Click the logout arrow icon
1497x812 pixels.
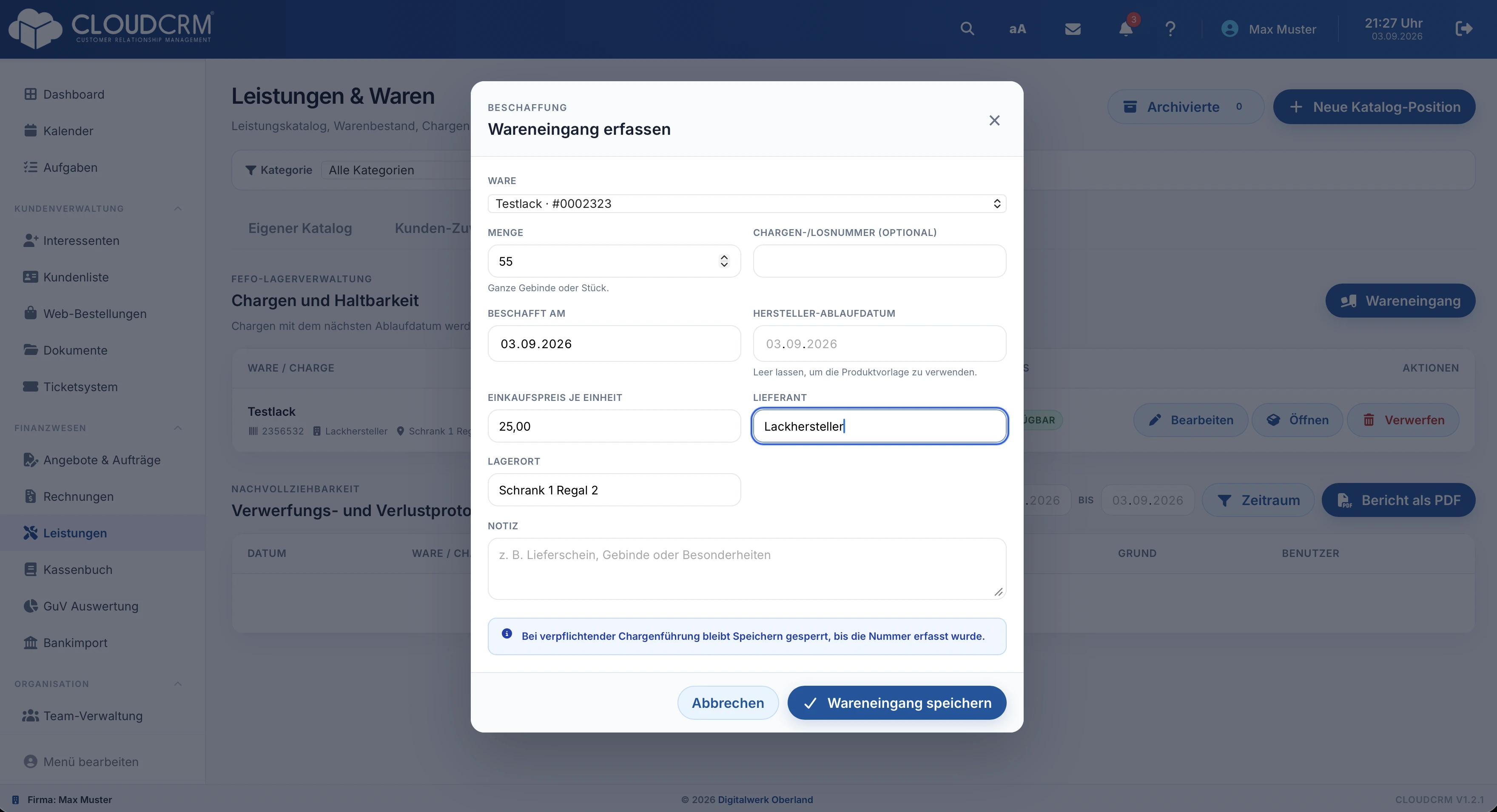coord(1464,28)
